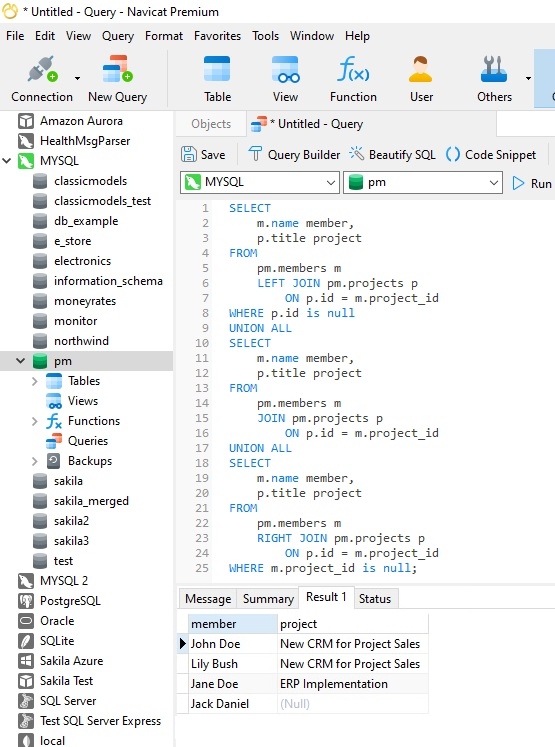
Task: Open the Table objects icon
Action: click(x=217, y=70)
